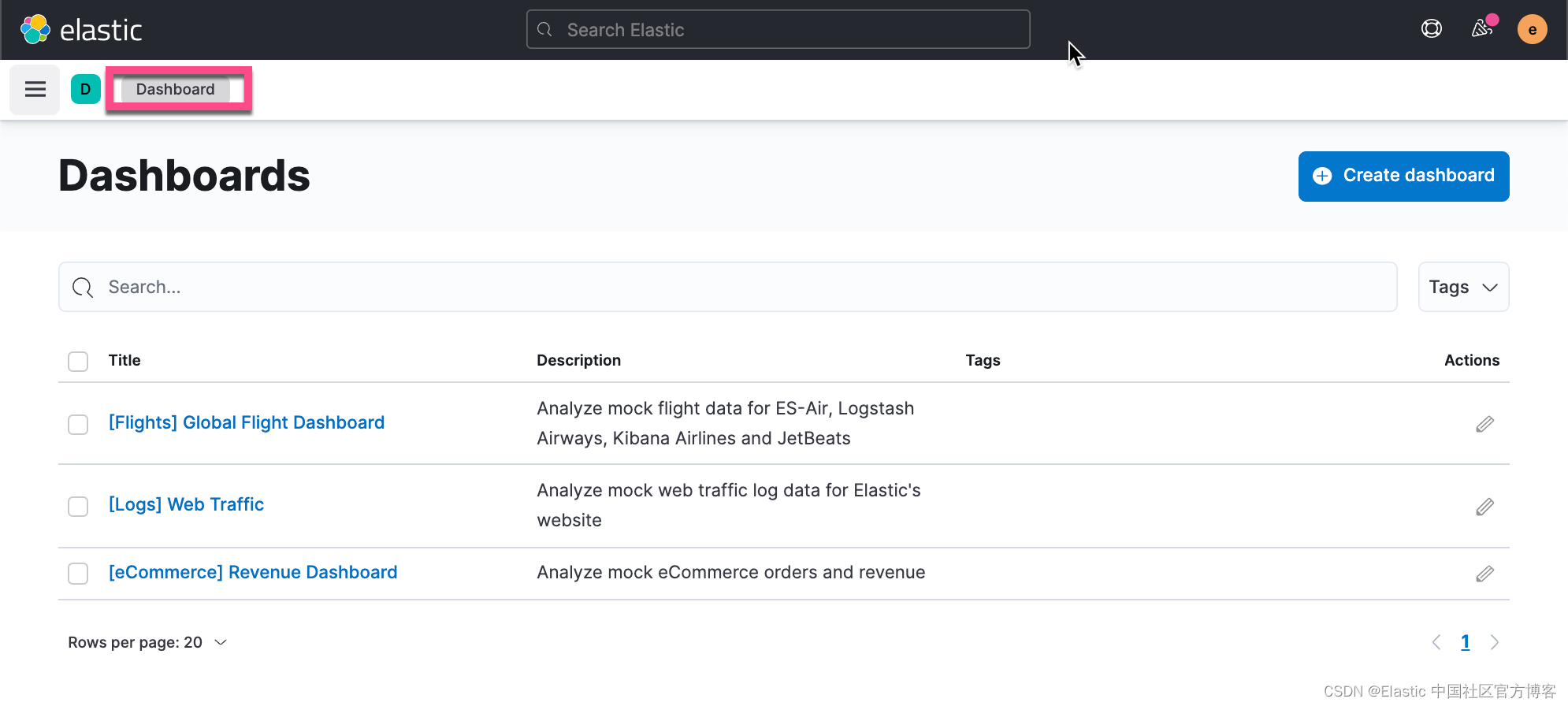Image resolution: width=1568 pixels, height=706 pixels.
Task: Edit the eCommerce Revenue Dashboard
Action: [1484, 574]
